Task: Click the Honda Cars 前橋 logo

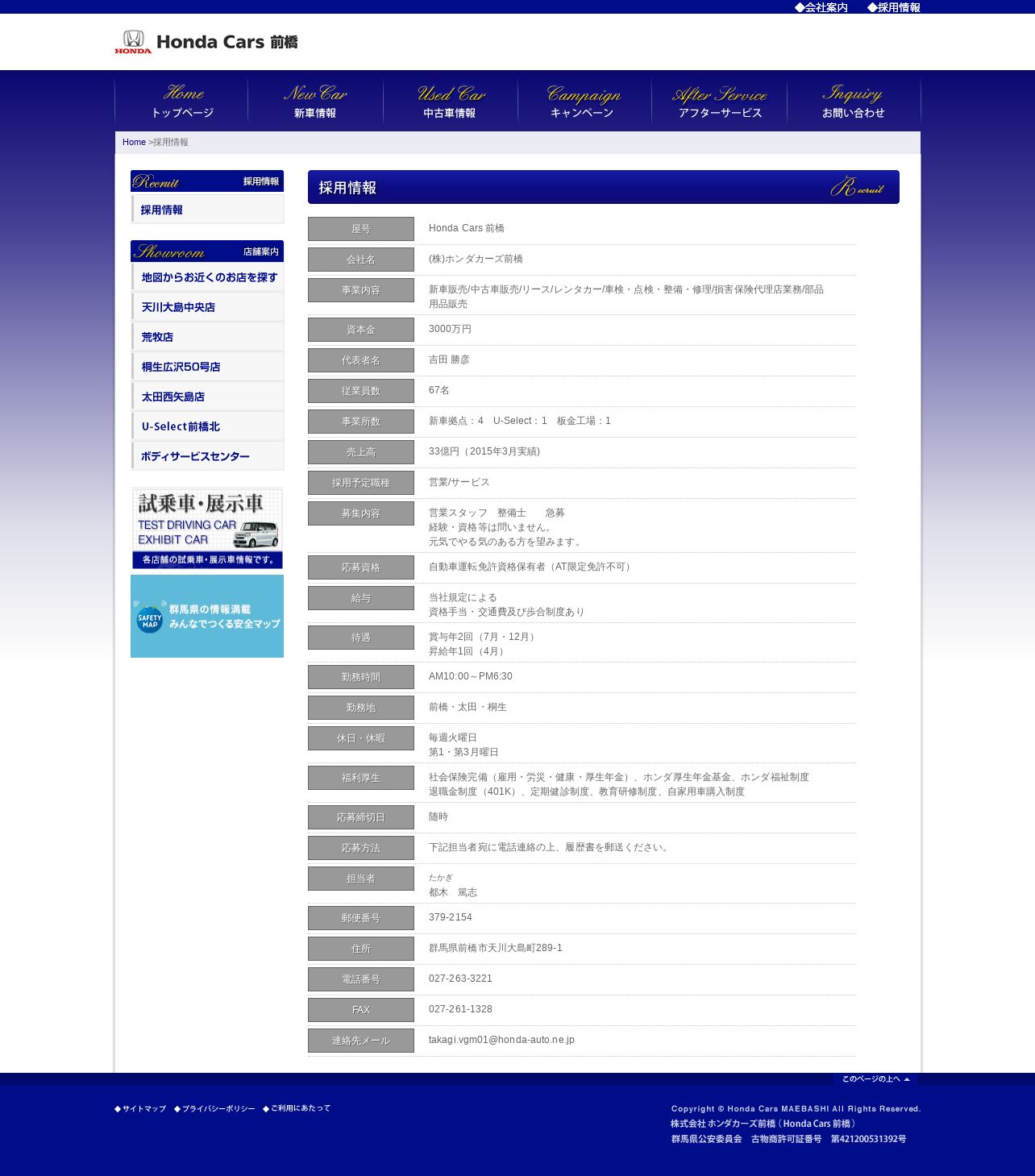Action: pos(206,42)
